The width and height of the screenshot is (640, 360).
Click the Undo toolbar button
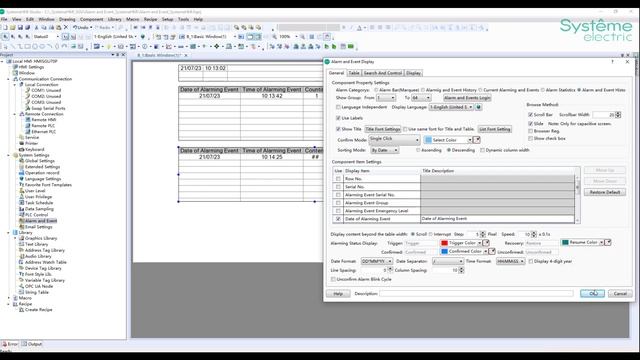tap(81, 27)
